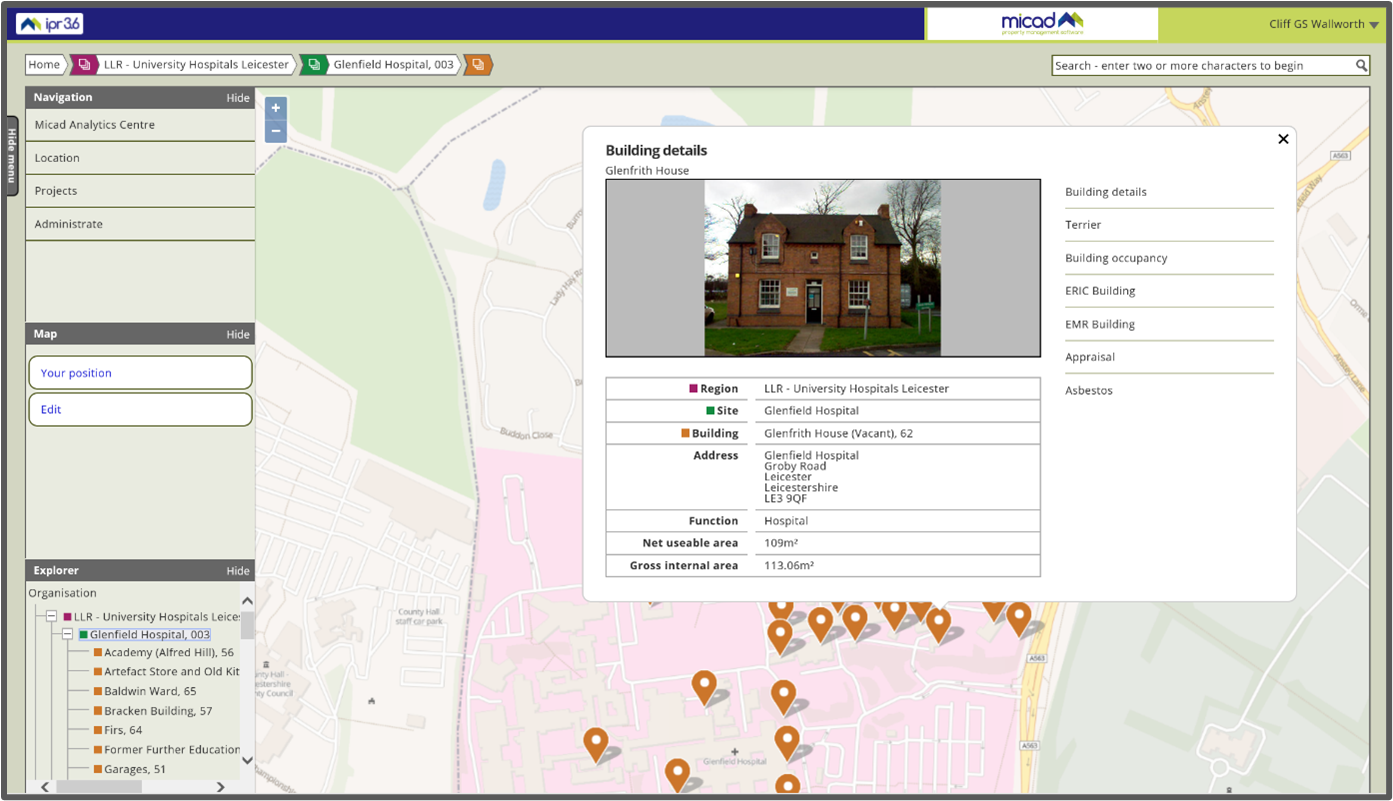Screen dimensions: 1393x801
Task: Click the ipr36 logo
Action: 50,24
